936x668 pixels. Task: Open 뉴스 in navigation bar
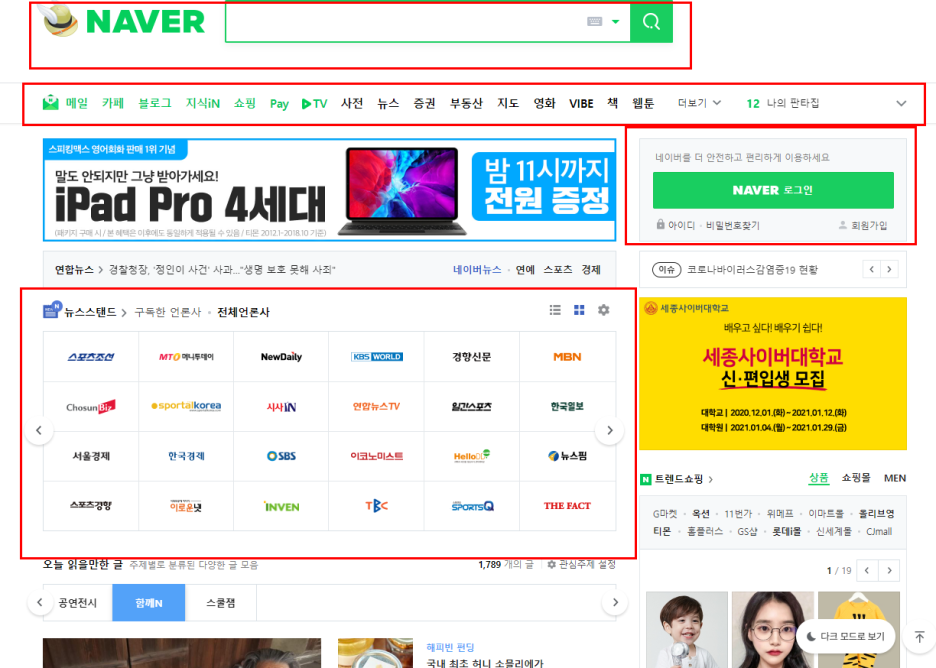388,103
